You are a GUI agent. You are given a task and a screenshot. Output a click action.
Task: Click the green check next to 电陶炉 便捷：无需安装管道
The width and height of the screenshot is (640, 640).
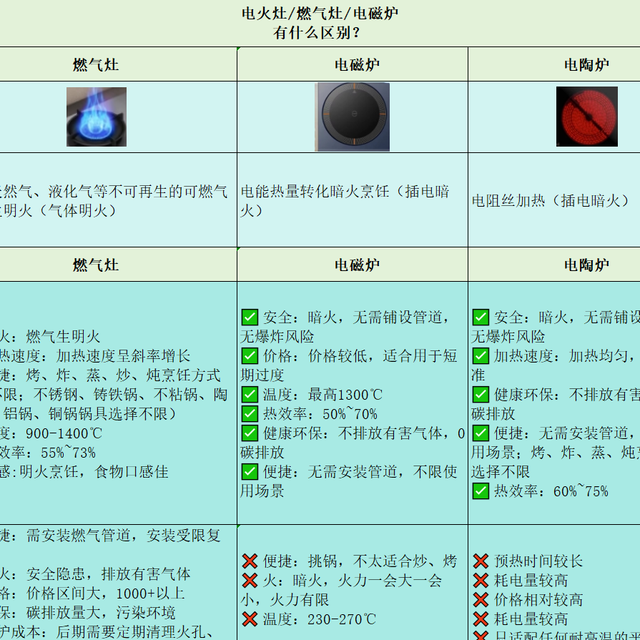pyautogui.click(x=480, y=433)
